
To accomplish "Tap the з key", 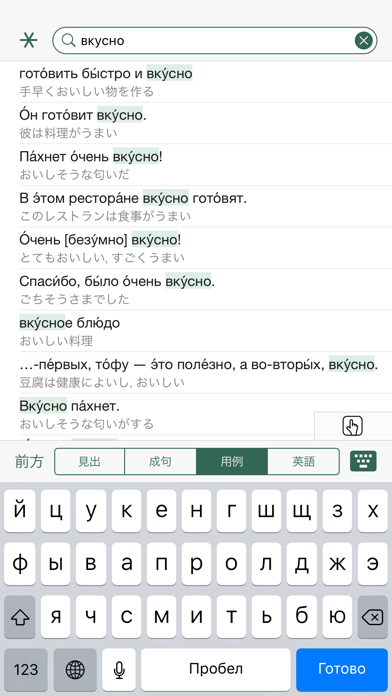I will 337,511.
